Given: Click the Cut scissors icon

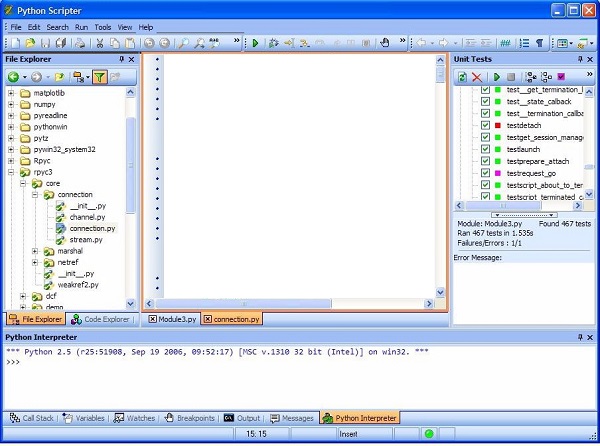Looking at the screenshot, I should coord(100,43).
